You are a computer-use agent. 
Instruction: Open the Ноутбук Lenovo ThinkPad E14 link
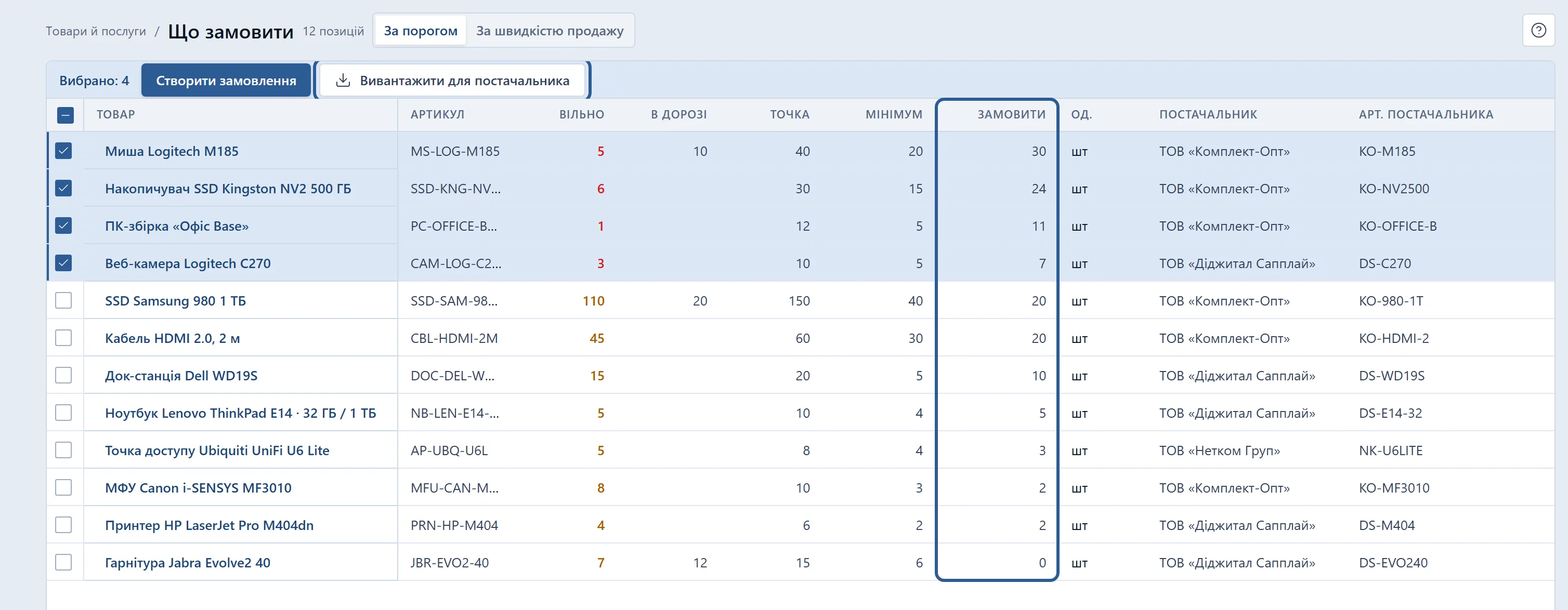coord(240,413)
